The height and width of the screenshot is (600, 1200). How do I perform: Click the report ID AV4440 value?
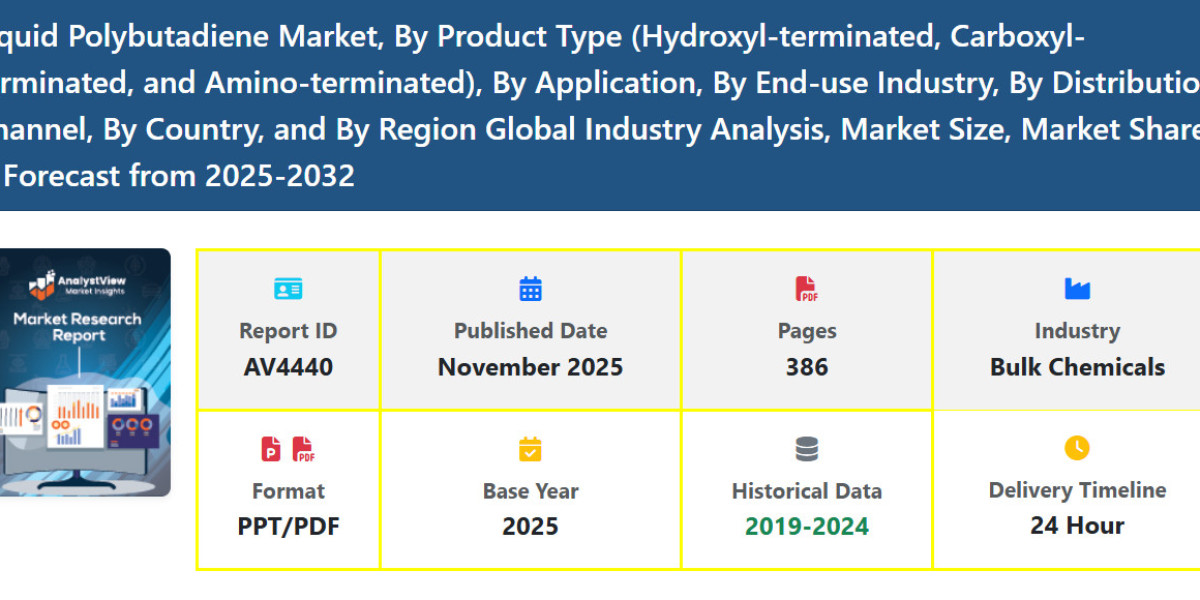288,366
